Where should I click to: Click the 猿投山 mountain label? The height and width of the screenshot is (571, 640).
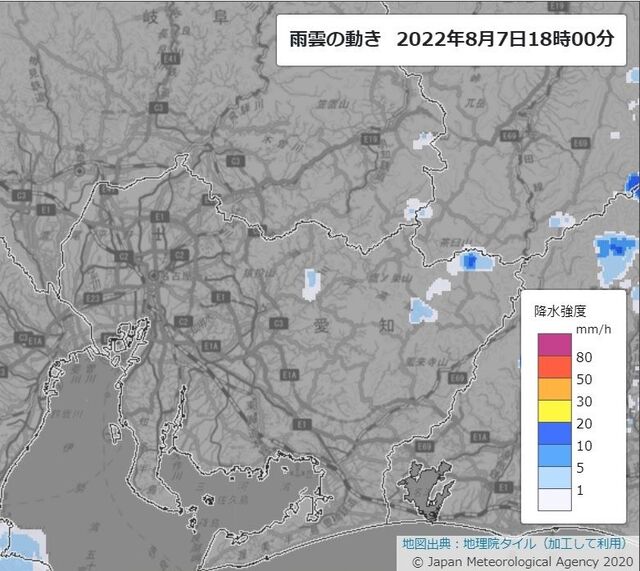258,274
